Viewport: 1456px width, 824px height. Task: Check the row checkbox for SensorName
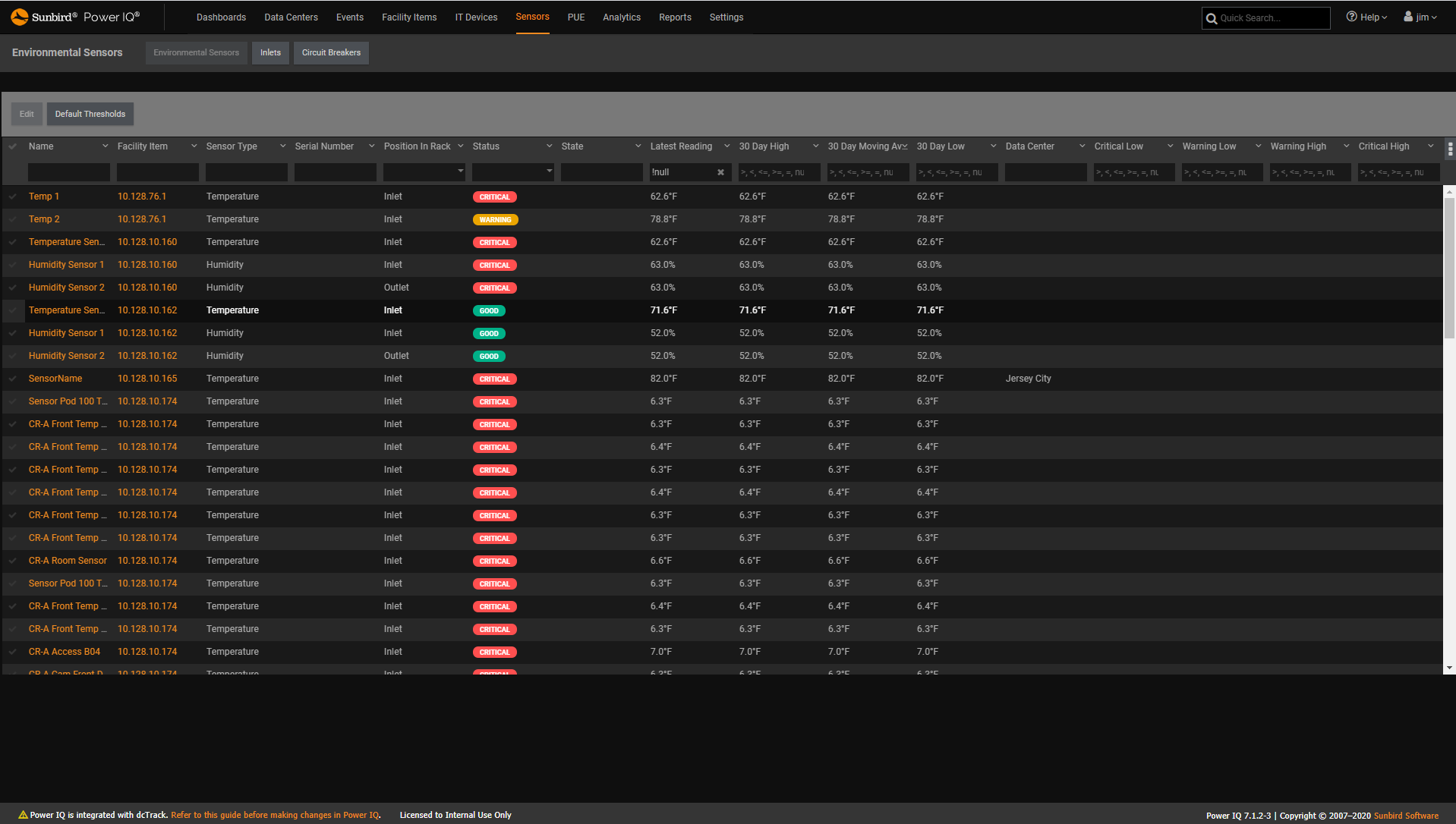pos(13,378)
